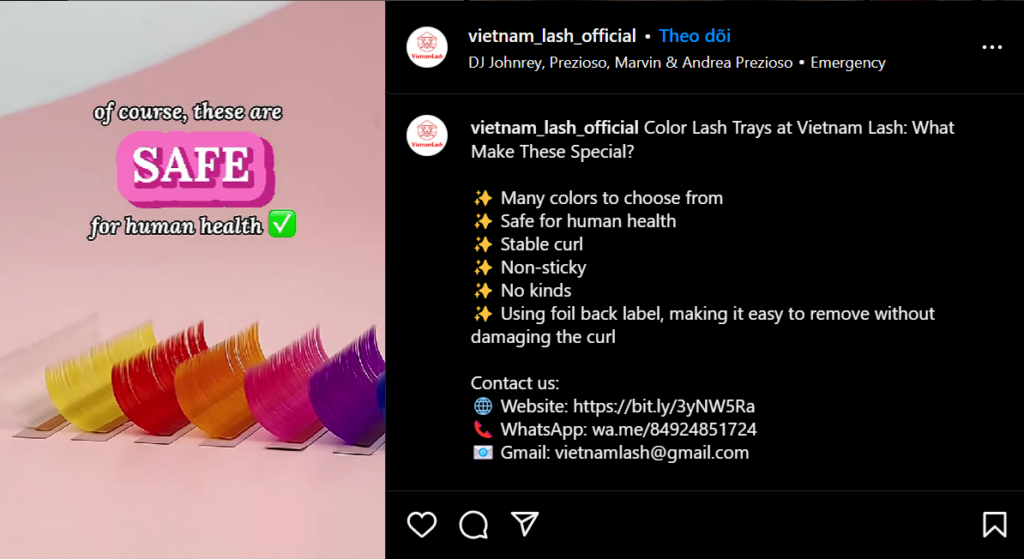1024x559 pixels.
Task: Click the envelope emoji beside Gmail
Action: pos(483,453)
